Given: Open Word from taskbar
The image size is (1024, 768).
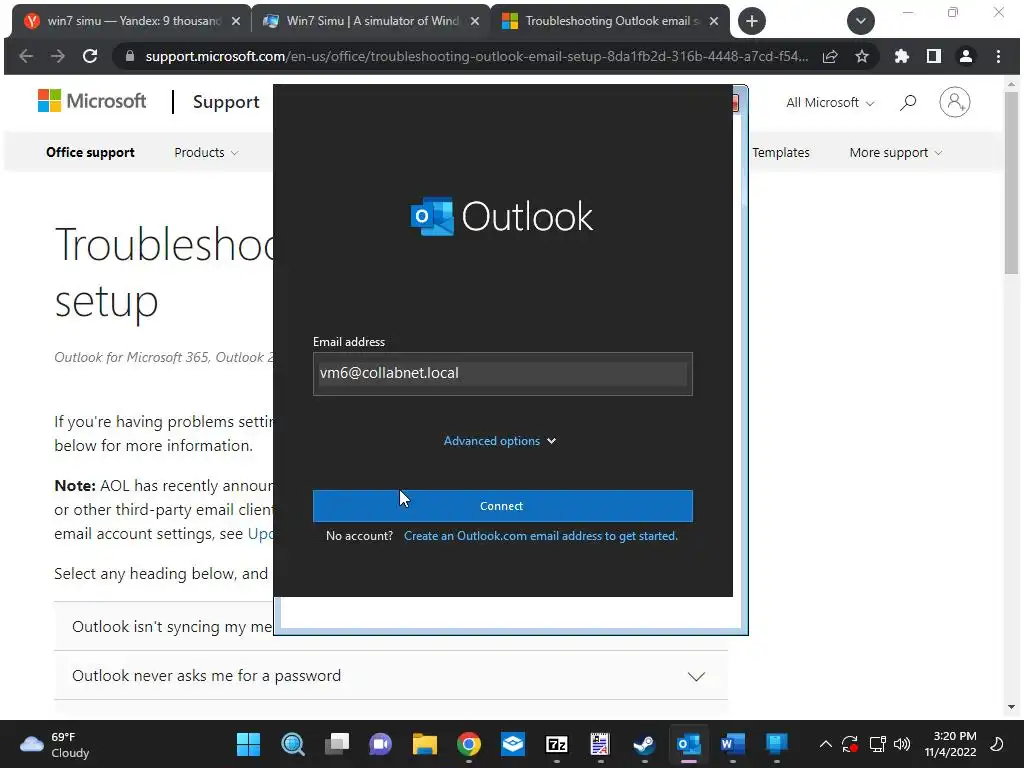Looking at the screenshot, I should (733, 744).
